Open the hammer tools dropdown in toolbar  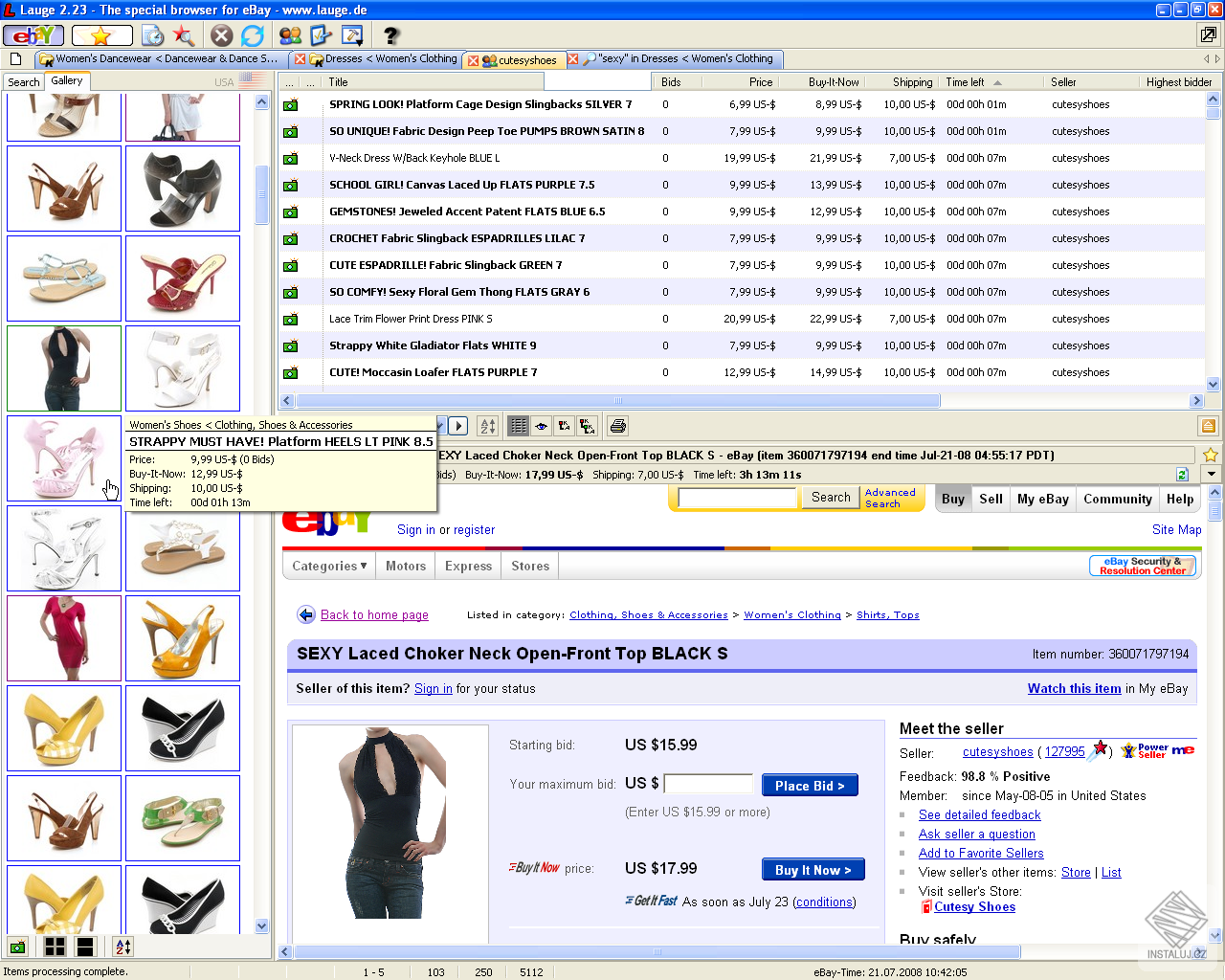[x=352, y=35]
